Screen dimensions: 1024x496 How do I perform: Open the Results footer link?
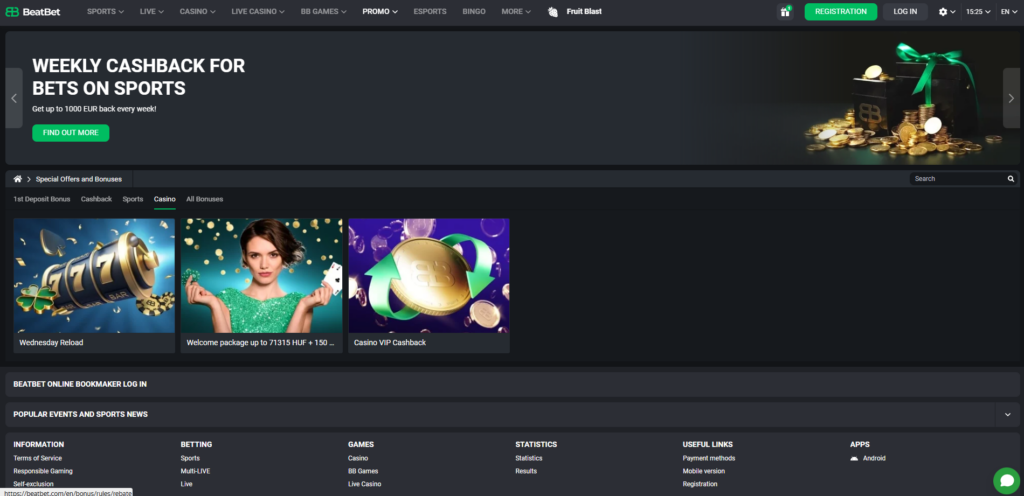click(x=526, y=471)
